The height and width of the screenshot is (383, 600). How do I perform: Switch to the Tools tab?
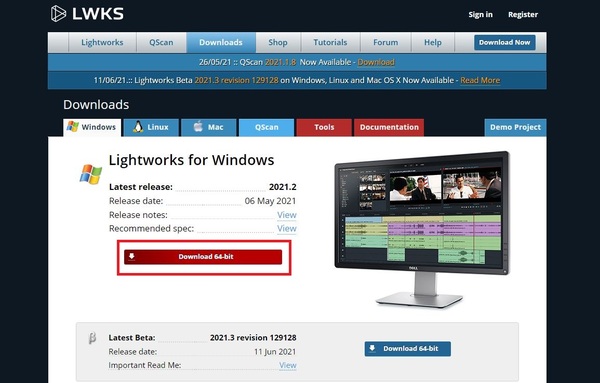(324, 127)
